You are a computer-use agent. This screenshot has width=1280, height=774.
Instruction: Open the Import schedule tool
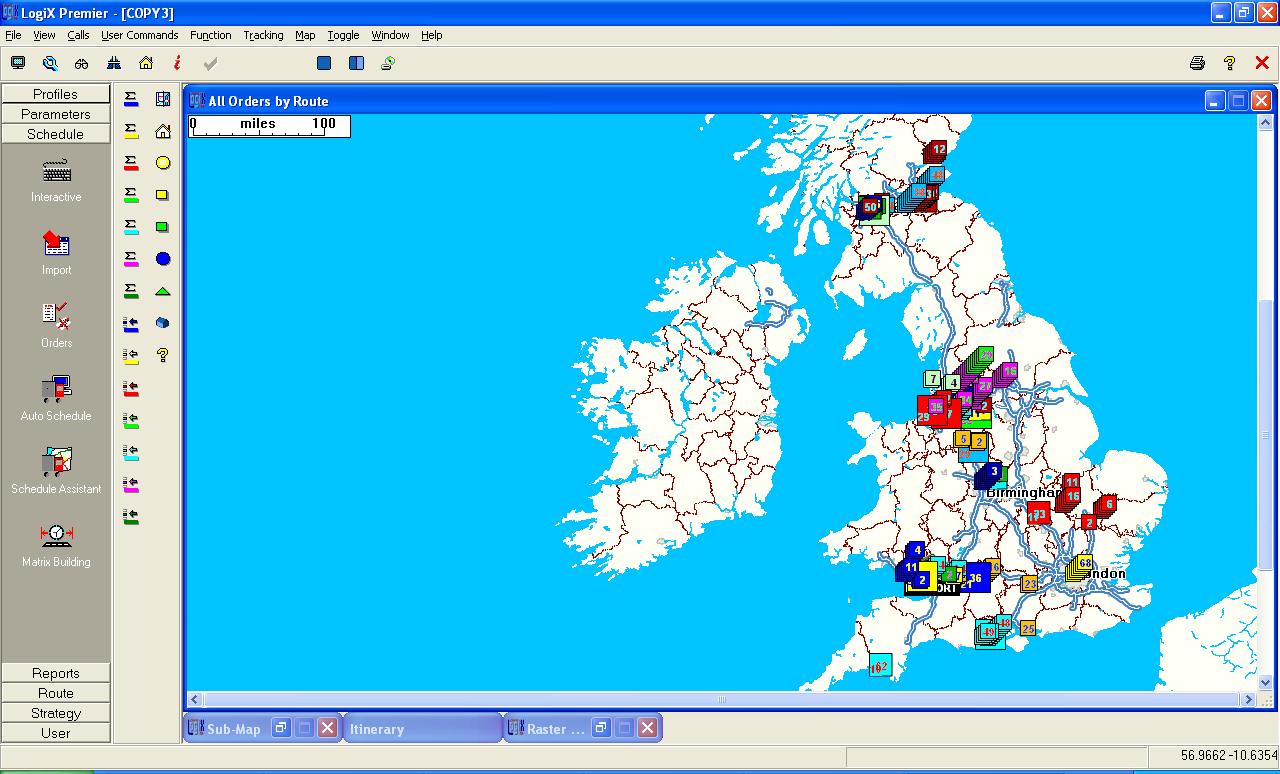coord(56,243)
